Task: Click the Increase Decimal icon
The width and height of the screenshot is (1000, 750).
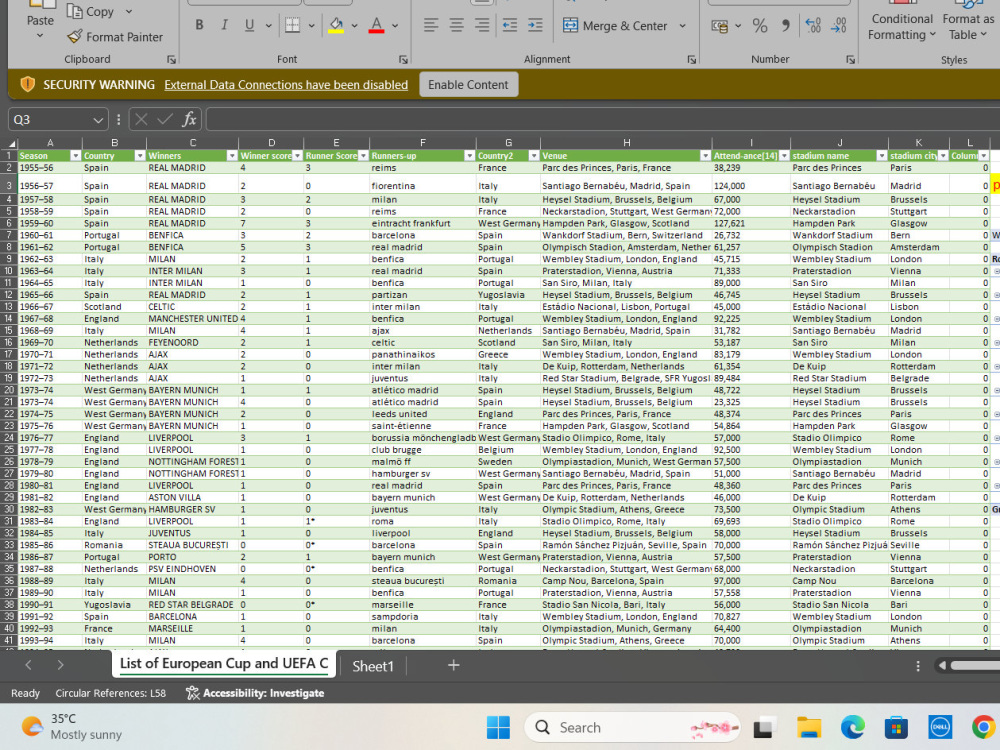Action: (812, 25)
